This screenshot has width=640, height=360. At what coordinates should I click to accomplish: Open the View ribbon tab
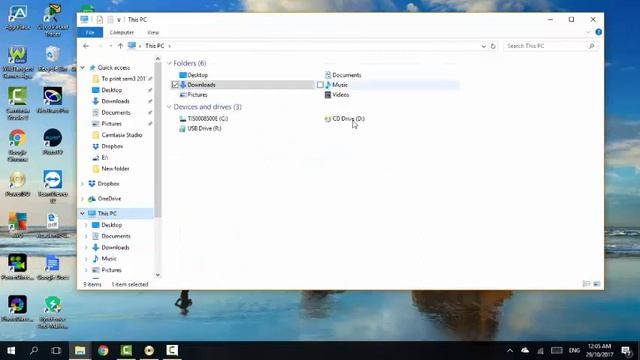153,33
